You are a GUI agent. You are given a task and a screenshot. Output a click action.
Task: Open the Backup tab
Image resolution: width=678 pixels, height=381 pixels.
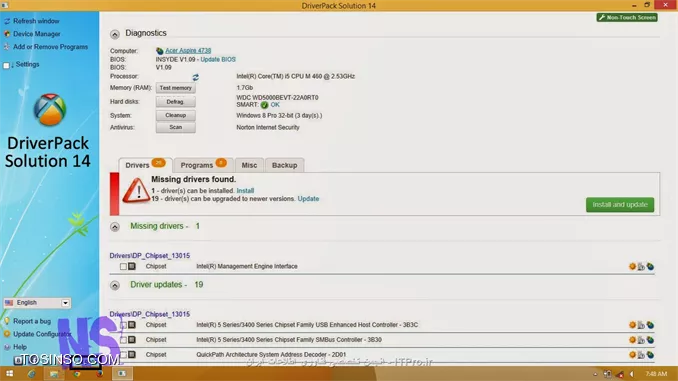click(x=284, y=165)
